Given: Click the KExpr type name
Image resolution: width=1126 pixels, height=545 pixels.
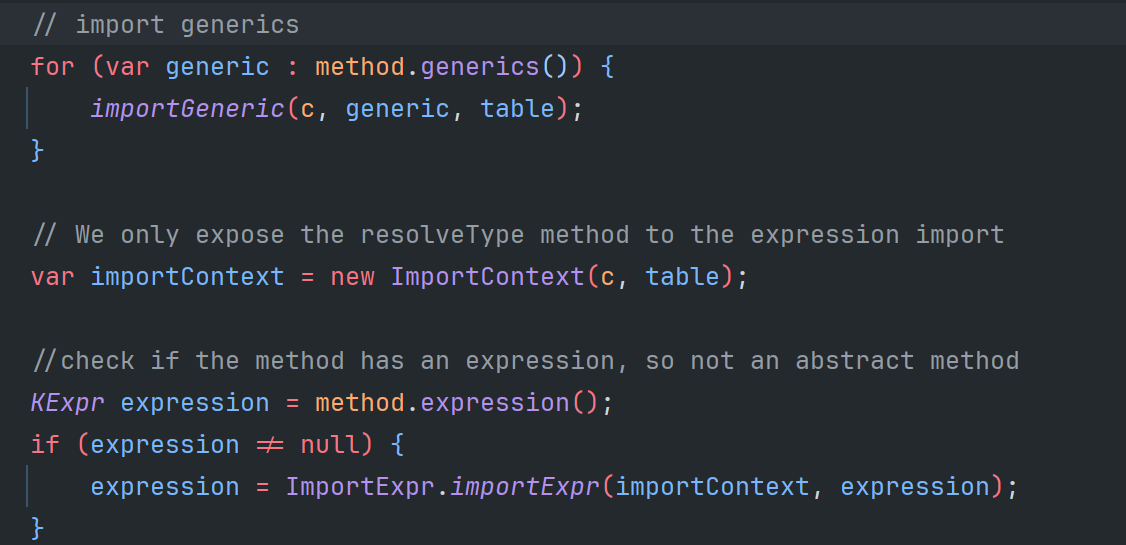Looking at the screenshot, I should coord(67,403).
